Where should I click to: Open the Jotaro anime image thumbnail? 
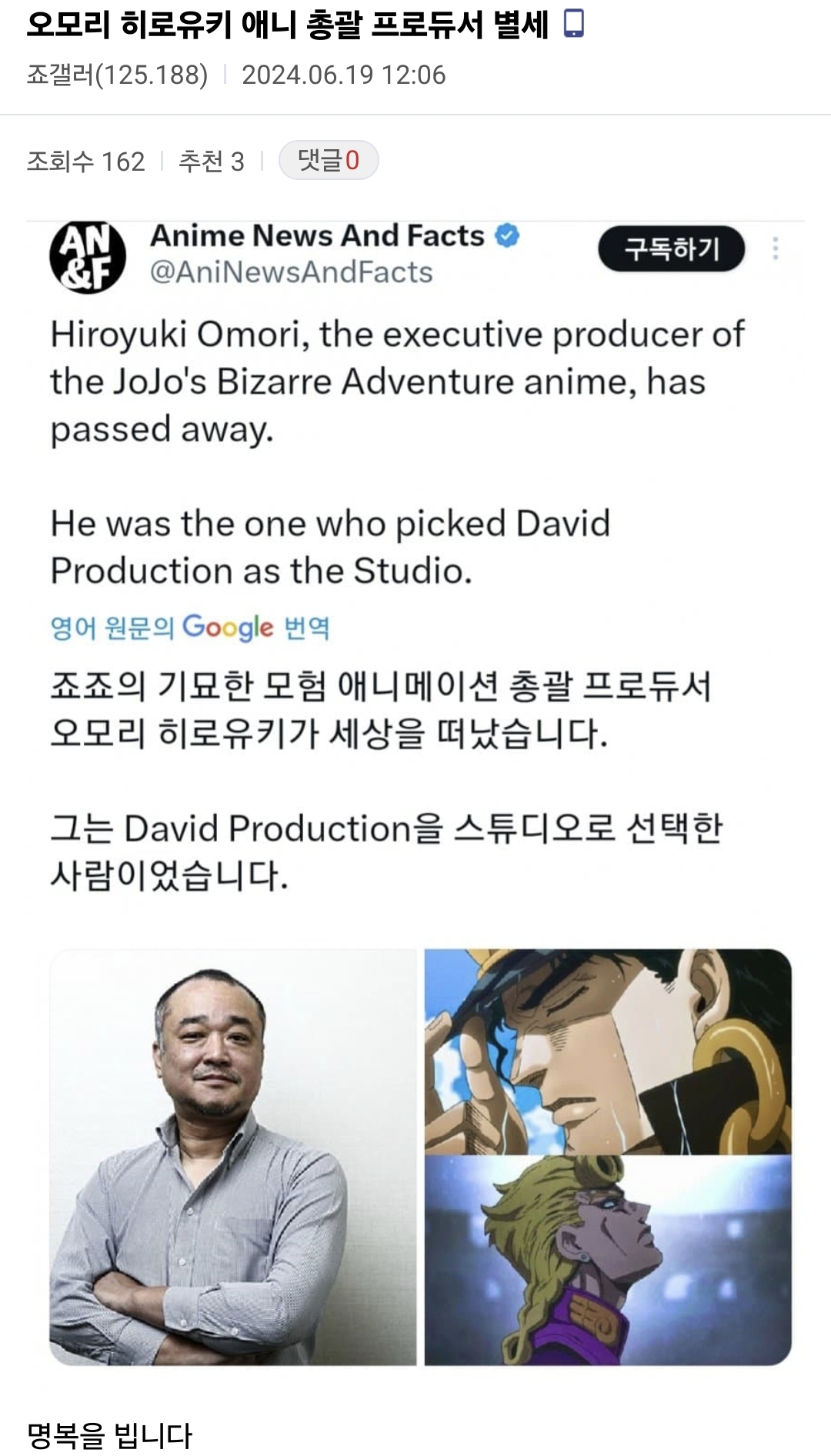click(608, 1051)
